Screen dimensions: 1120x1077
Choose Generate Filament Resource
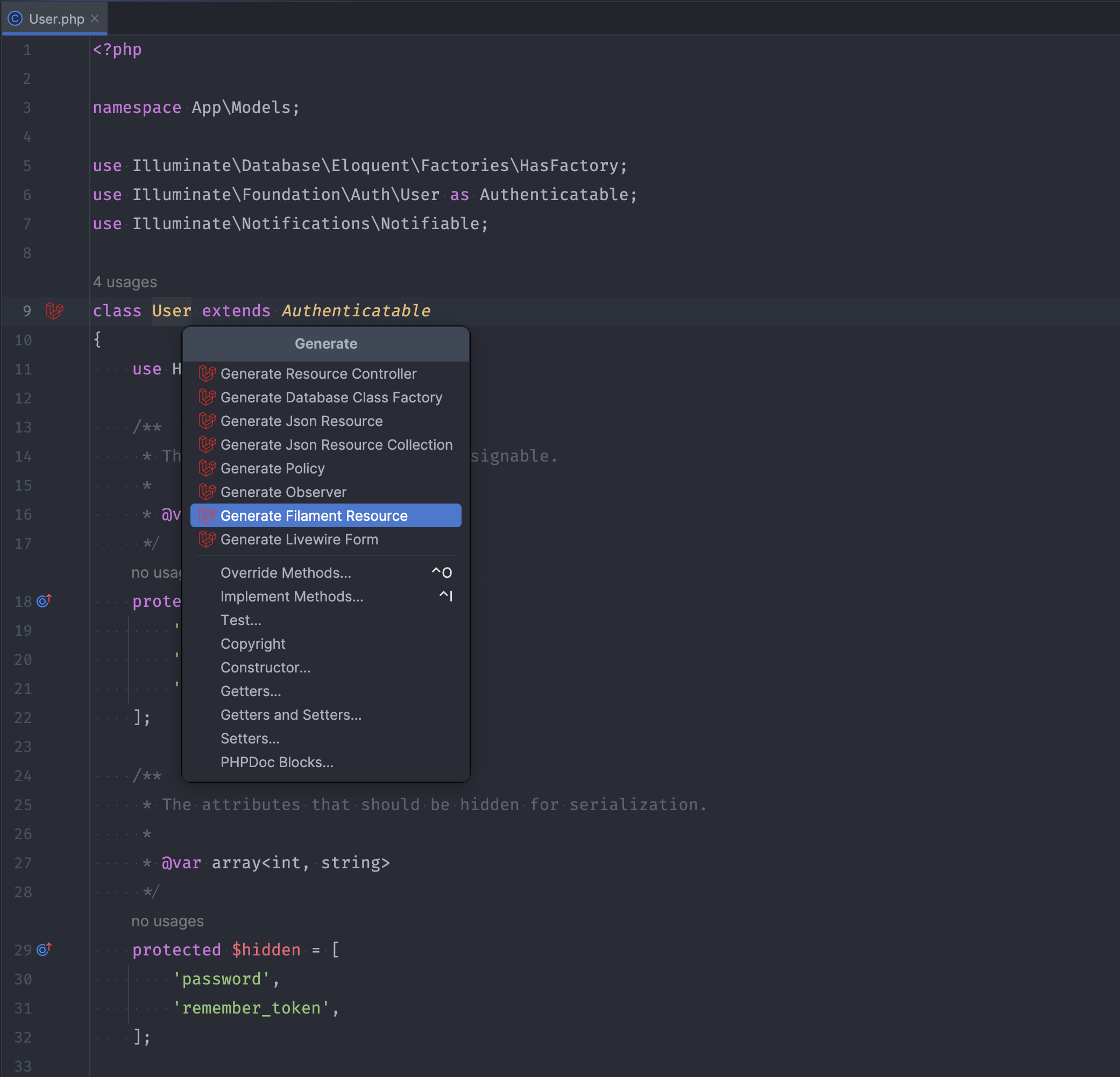point(314,516)
